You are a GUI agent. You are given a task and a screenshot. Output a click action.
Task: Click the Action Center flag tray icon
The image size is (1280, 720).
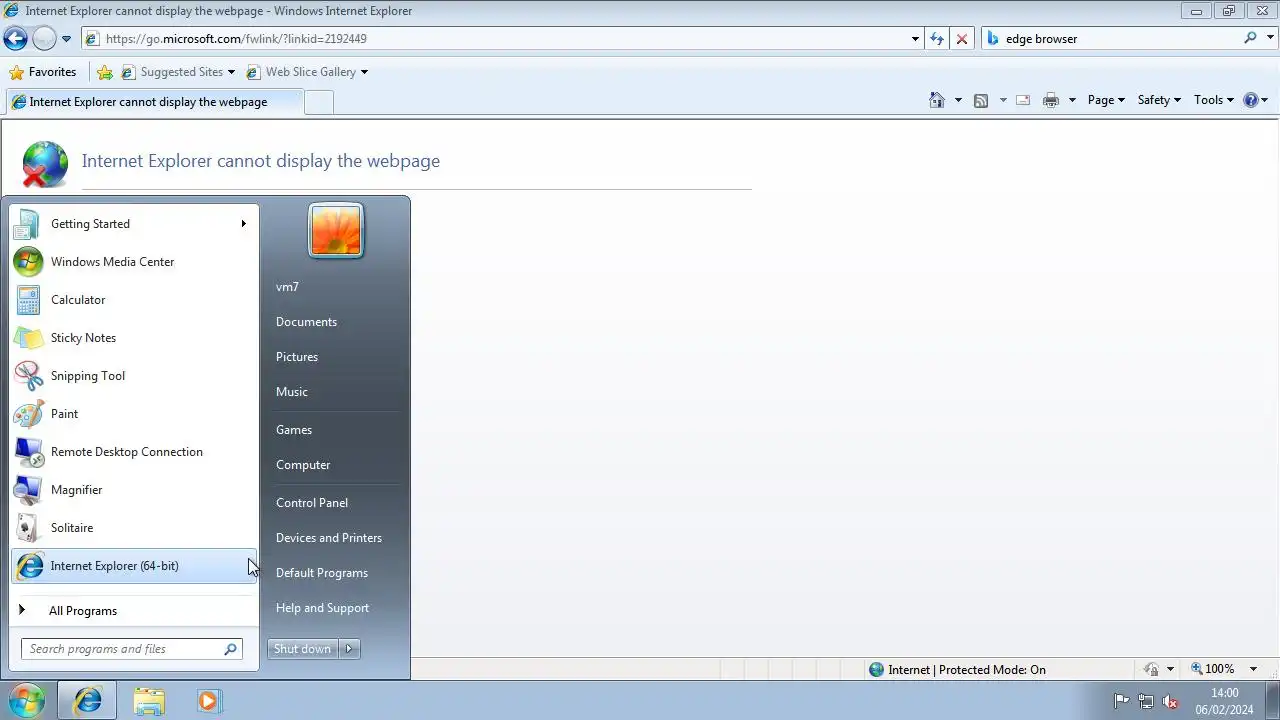(1122, 701)
